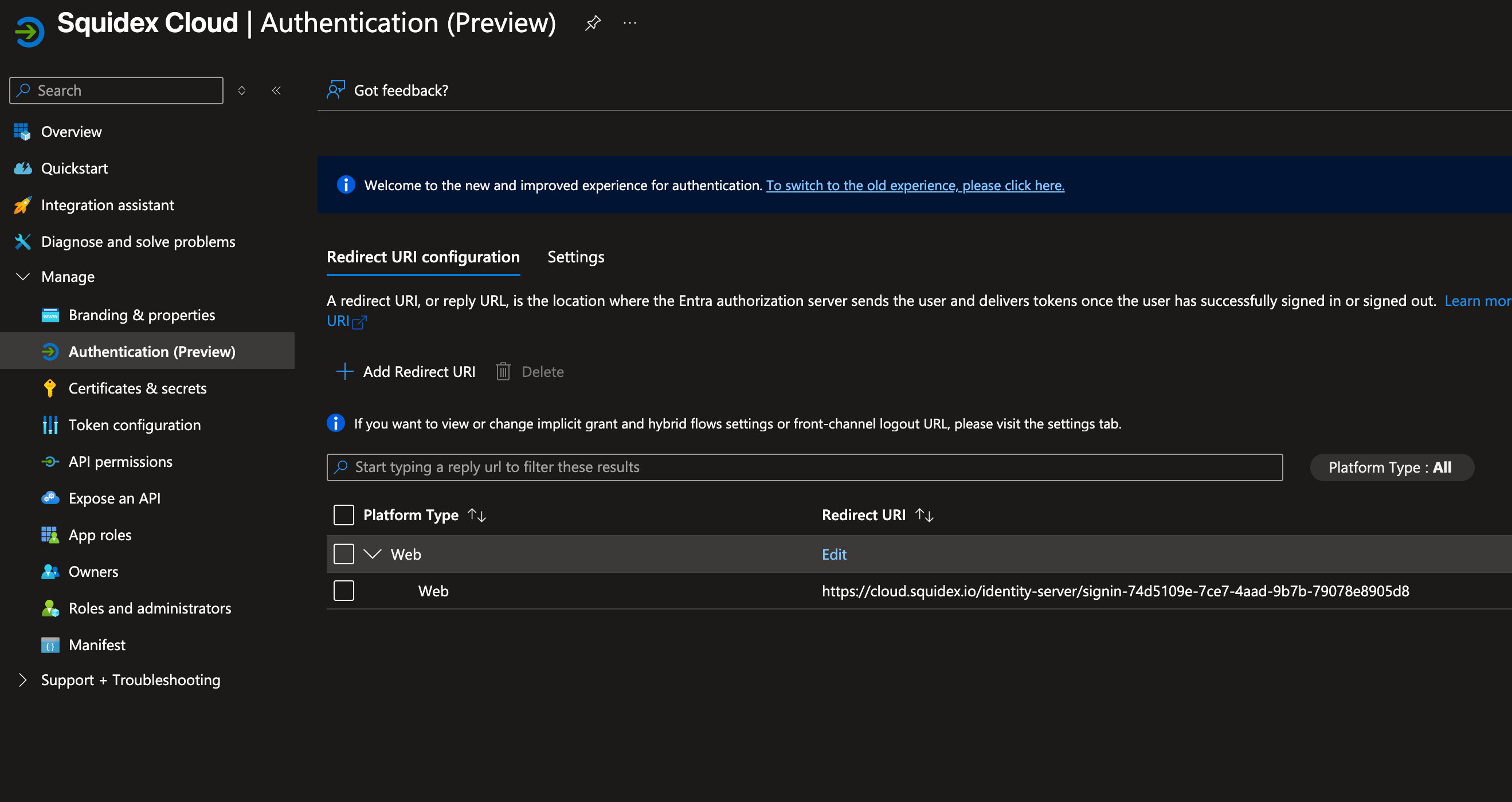
Task: Click the Expose an API cloud icon
Action: 50,498
